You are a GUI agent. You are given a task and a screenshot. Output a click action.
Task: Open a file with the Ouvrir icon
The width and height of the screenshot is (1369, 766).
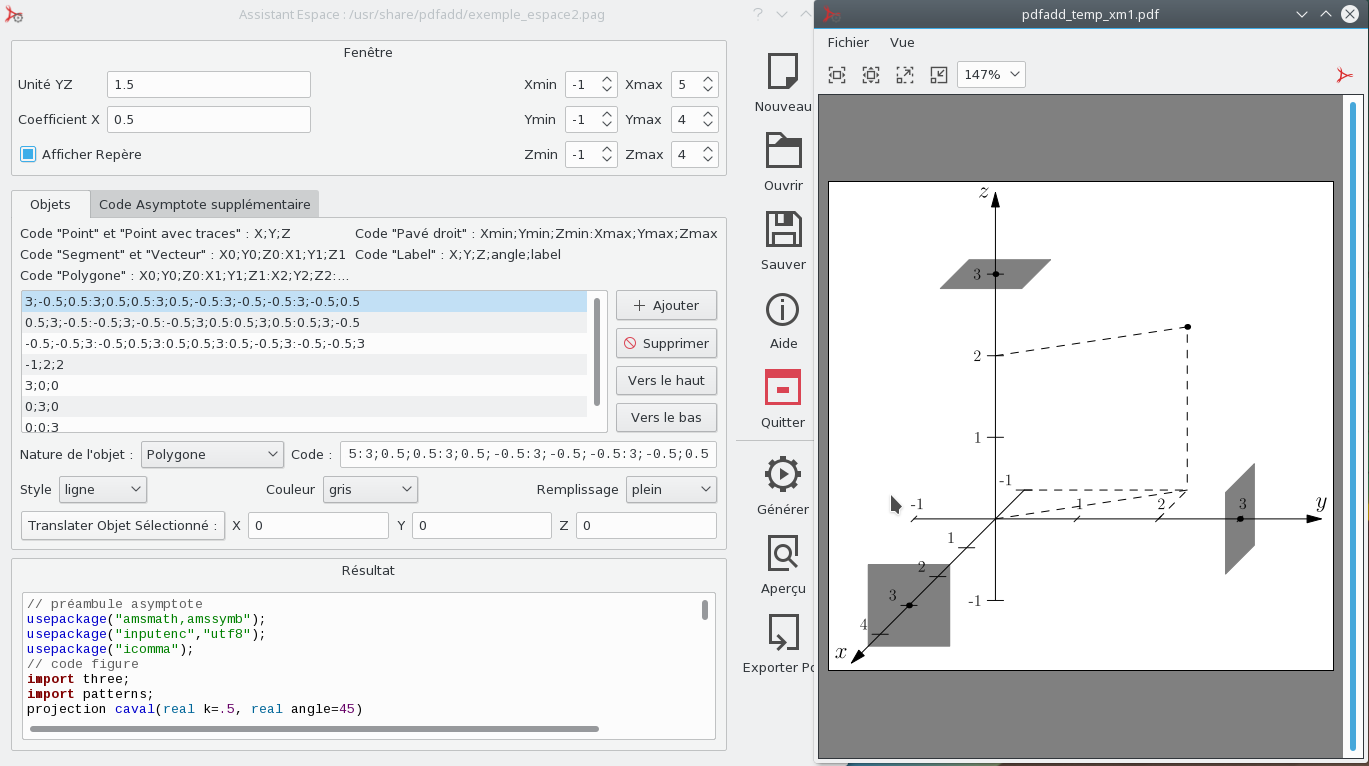(783, 151)
